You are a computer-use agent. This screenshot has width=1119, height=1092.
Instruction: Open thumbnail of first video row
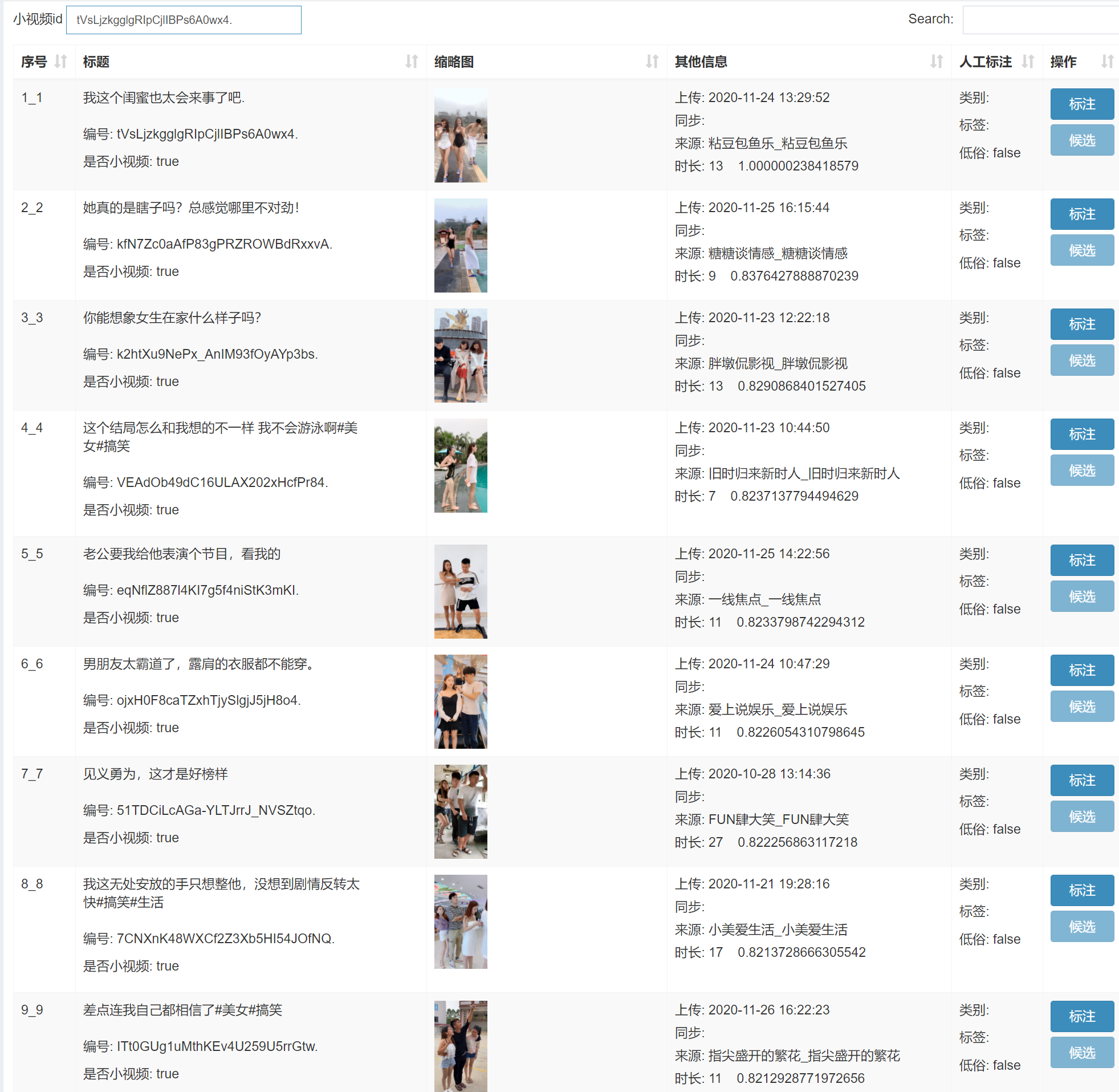461,135
